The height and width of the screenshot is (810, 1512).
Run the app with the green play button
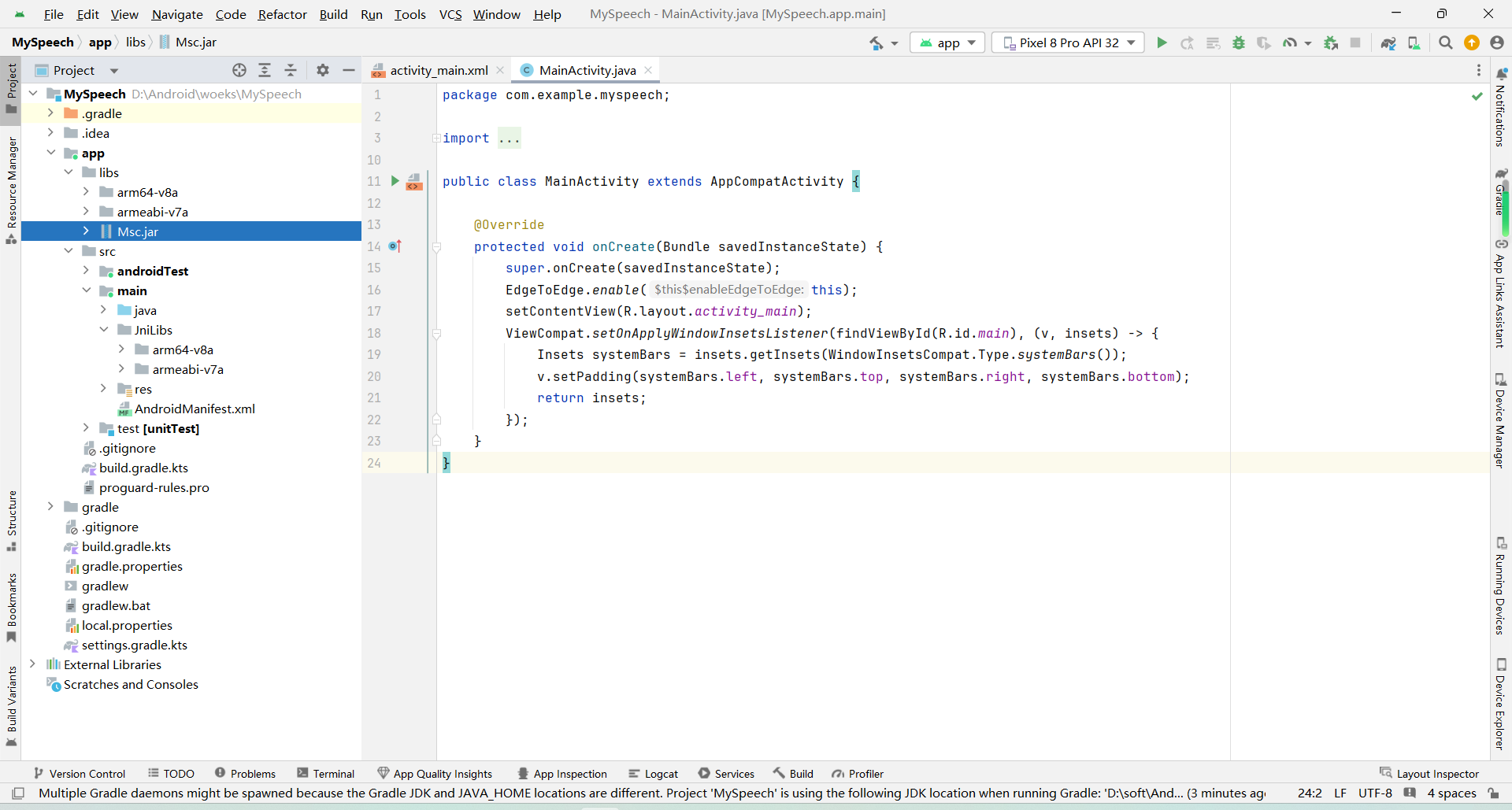click(x=1162, y=43)
